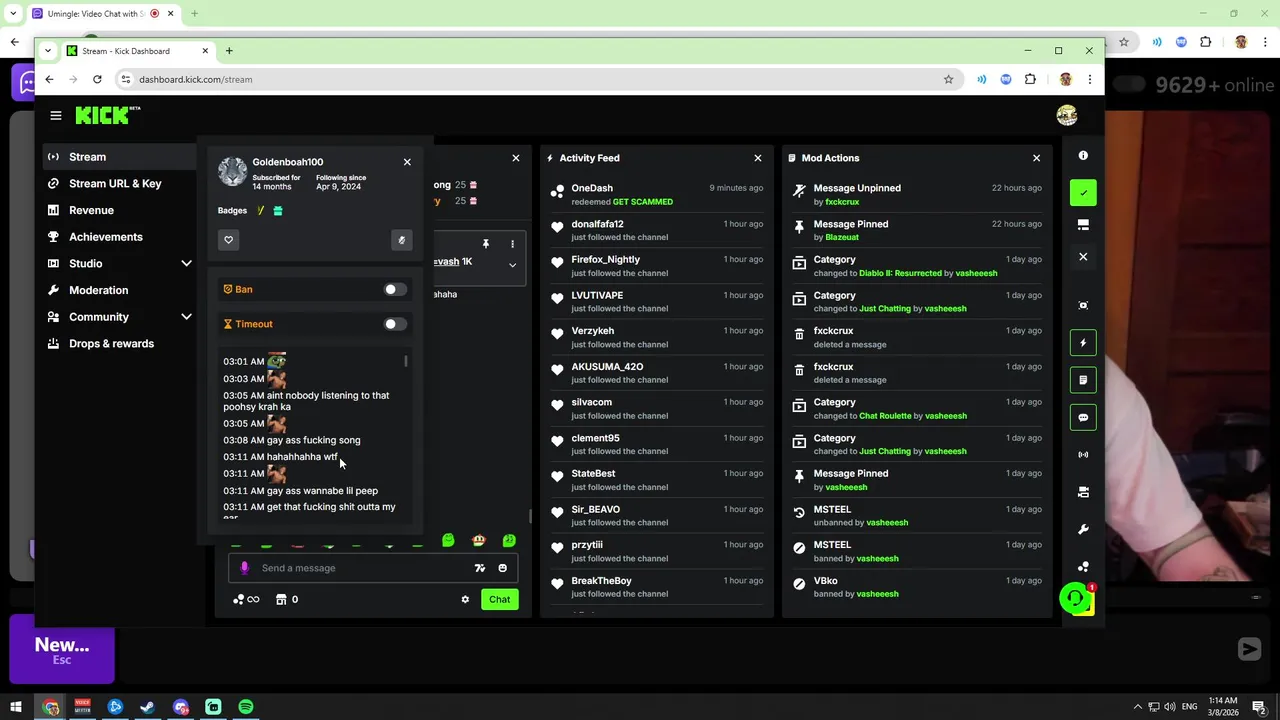Open Revenue in the sidebar
This screenshot has width=1280, height=720.
120,210
